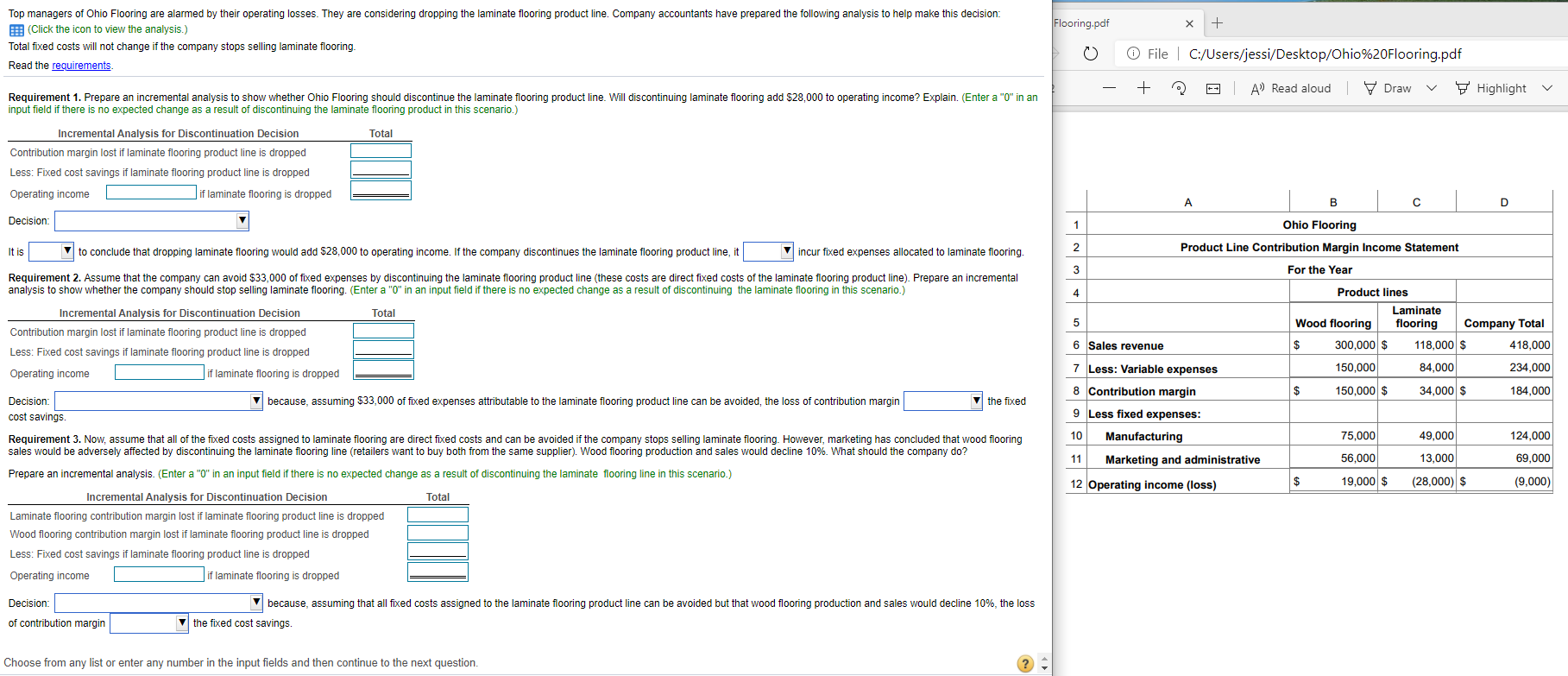Click the fit to page icon
Screen dimensions: 1568x676
click(x=1213, y=88)
